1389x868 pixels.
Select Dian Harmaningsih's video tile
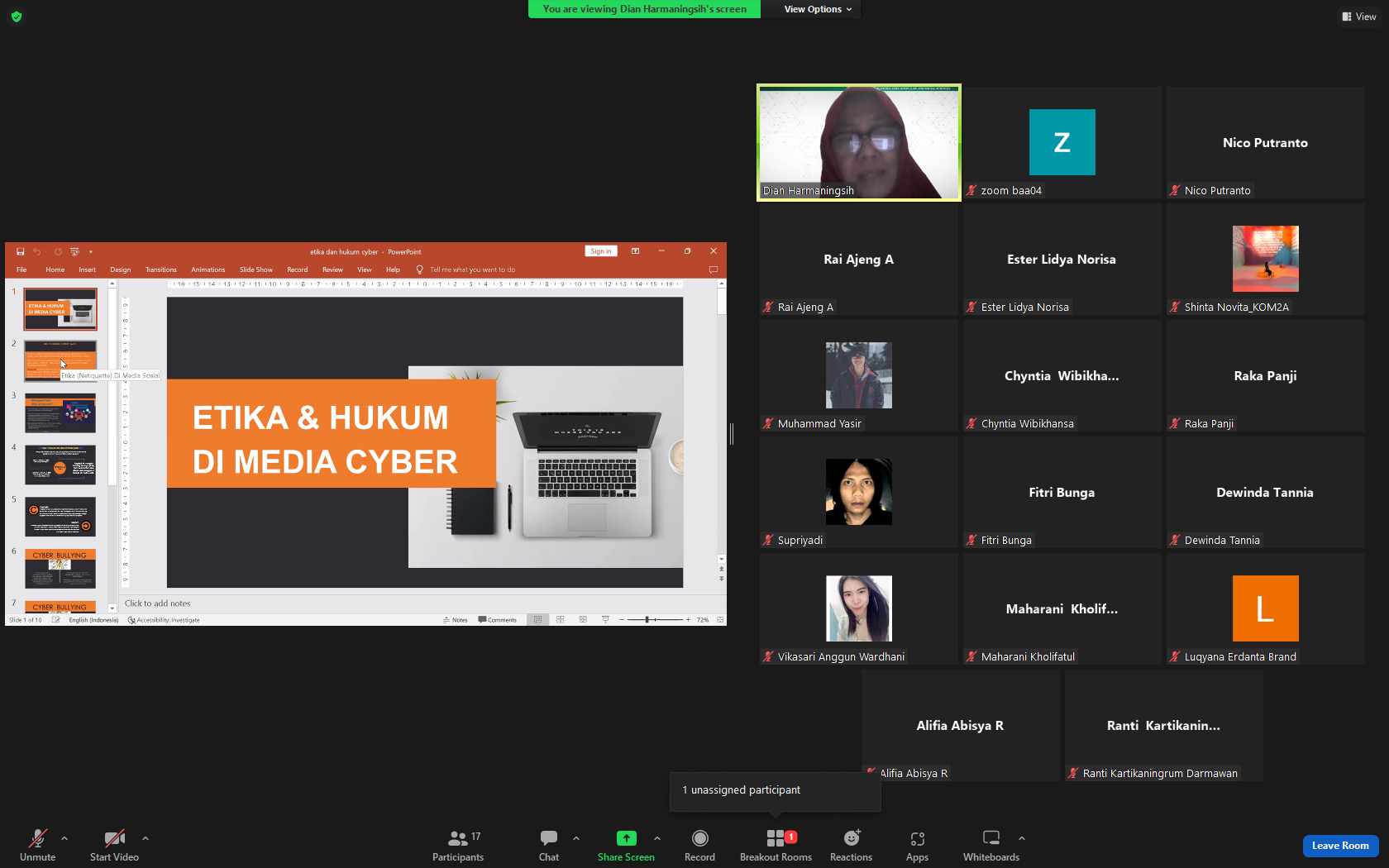[x=859, y=142]
